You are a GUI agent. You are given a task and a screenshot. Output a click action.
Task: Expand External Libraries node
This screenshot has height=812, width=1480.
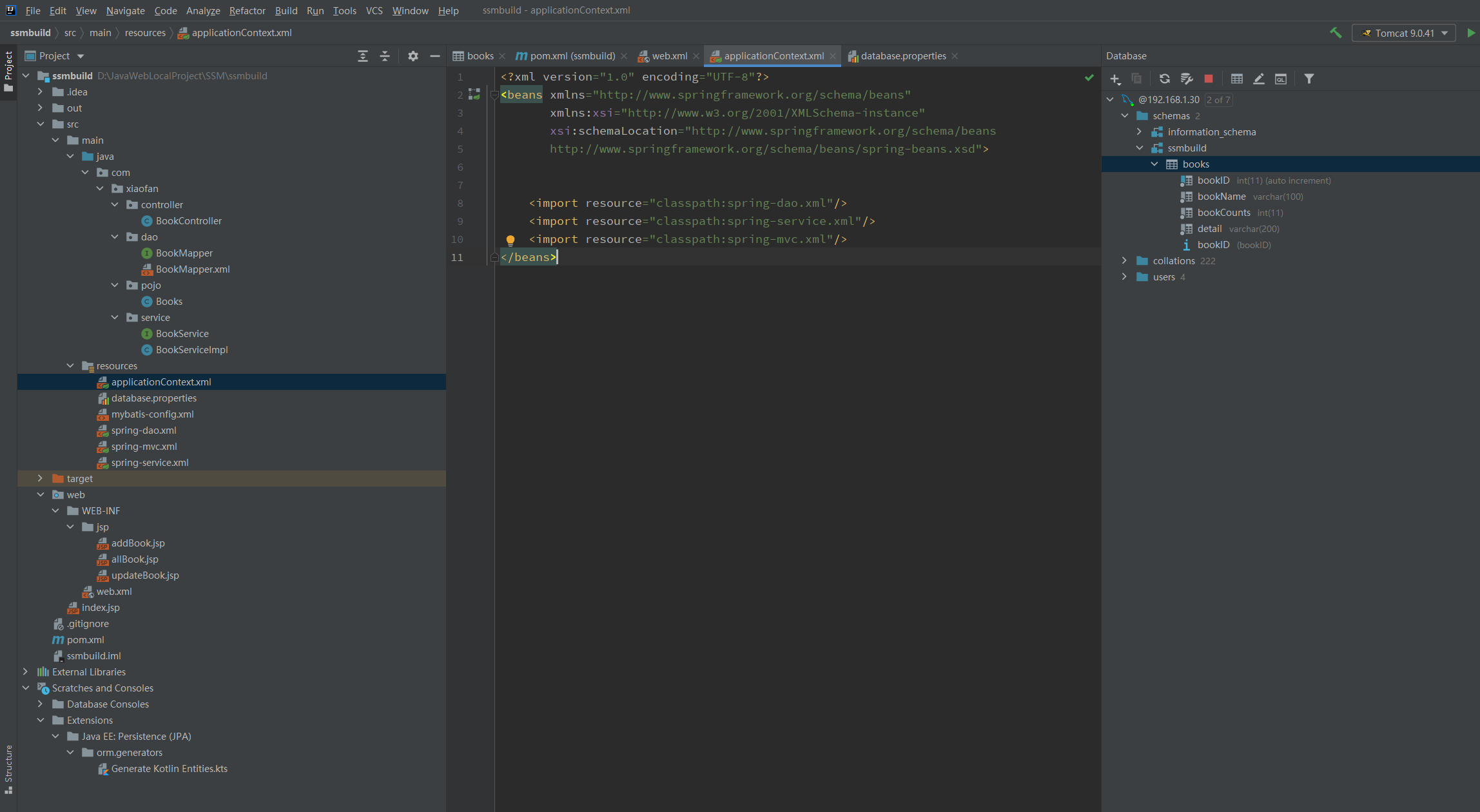(x=25, y=672)
